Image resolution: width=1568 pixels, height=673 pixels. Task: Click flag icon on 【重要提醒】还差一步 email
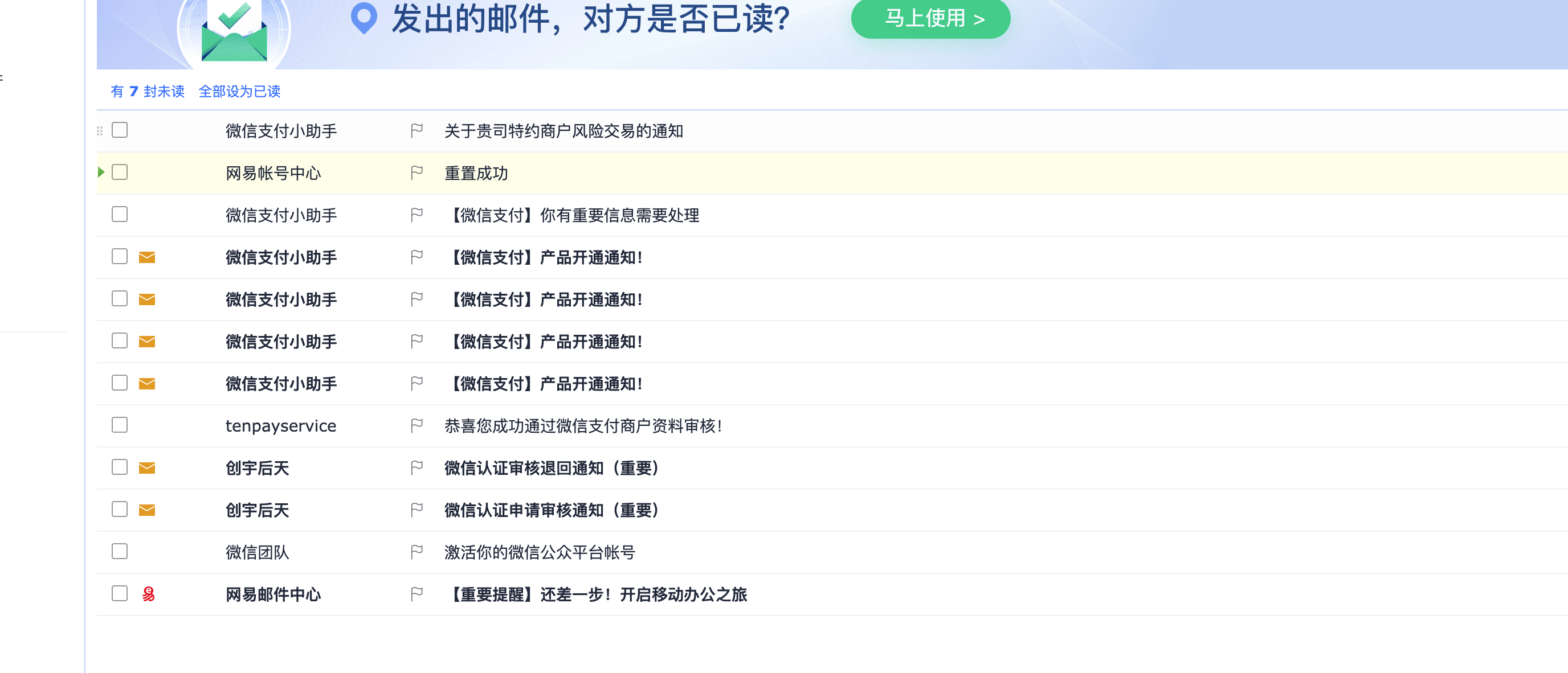tap(416, 594)
